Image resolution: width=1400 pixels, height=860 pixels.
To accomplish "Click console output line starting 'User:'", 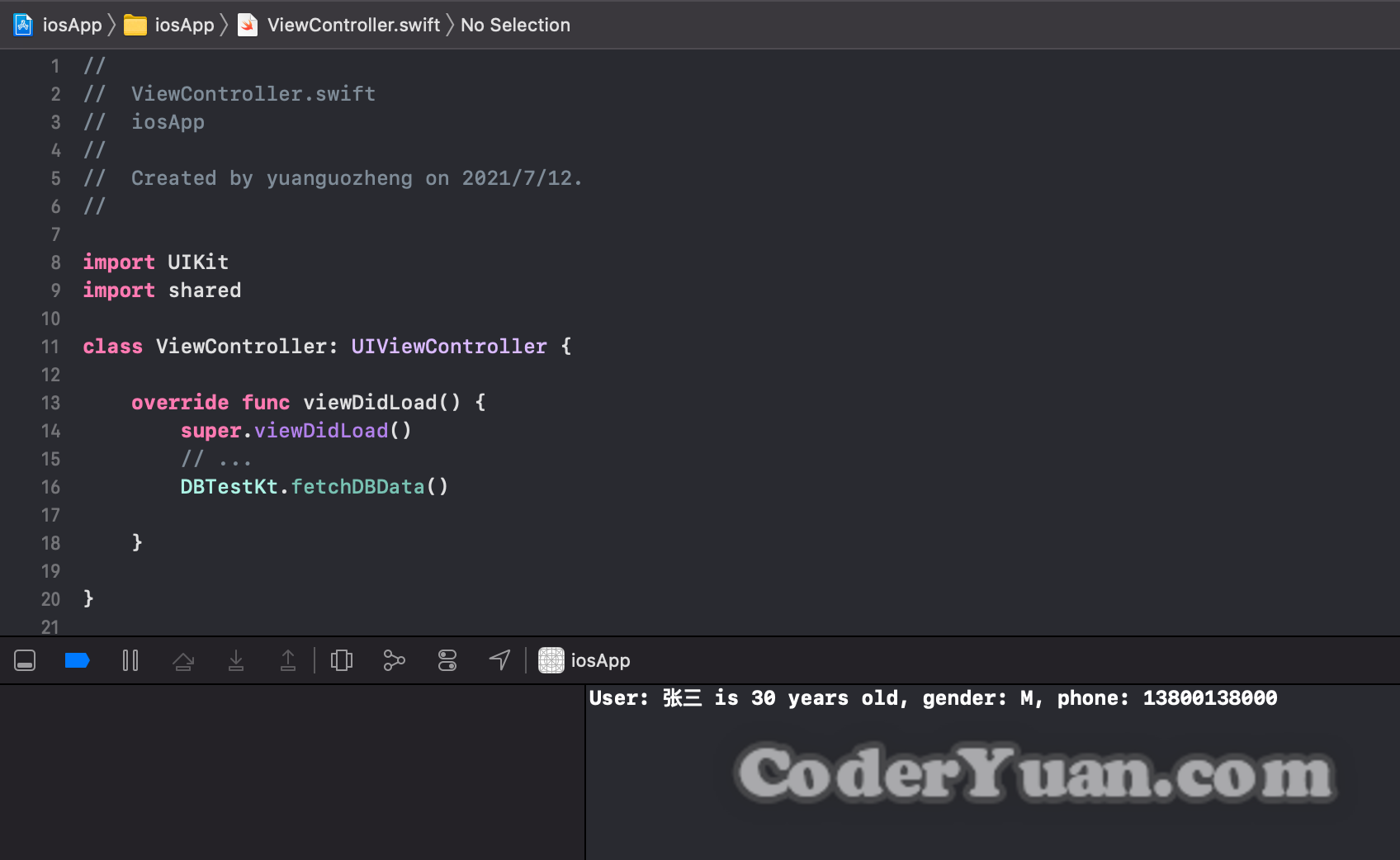I will 933,698.
